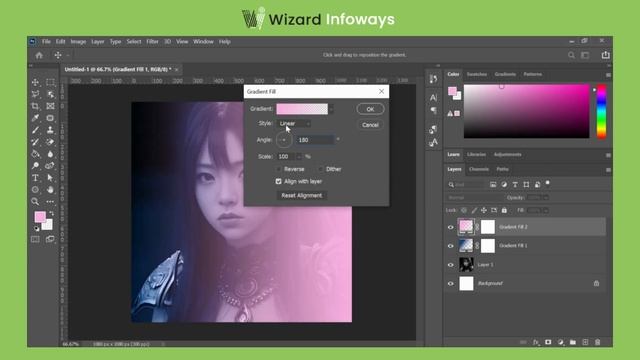Image resolution: width=640 pixels, height=360 pixels.
Task: Select the Brush tool
Action: pyautogui.click(x=36, y=130)
